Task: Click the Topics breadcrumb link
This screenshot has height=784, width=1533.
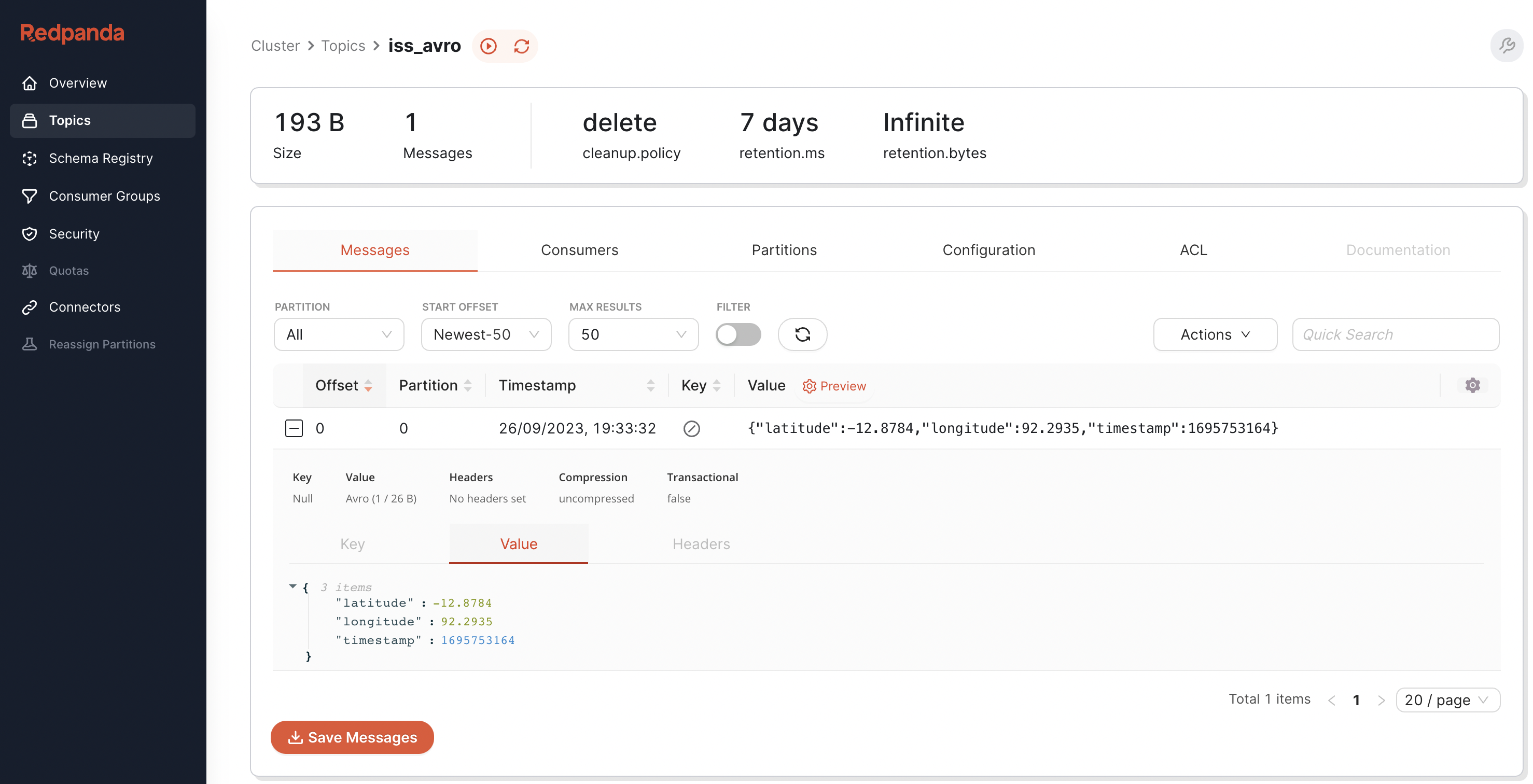Action: tap(343, 46)
